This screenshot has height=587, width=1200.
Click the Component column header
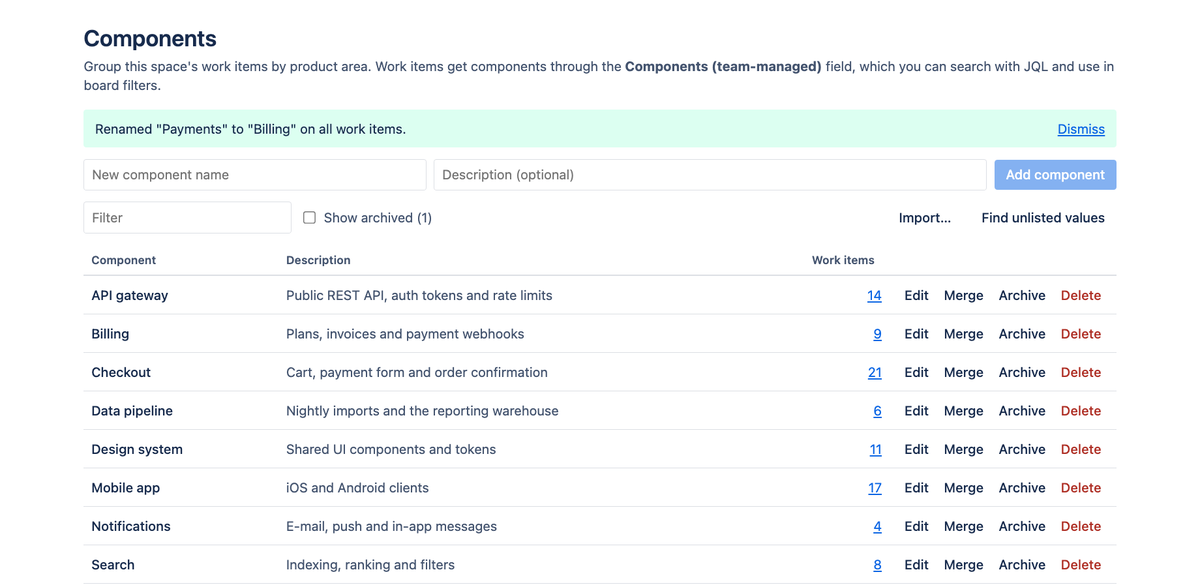coord(123,260)
